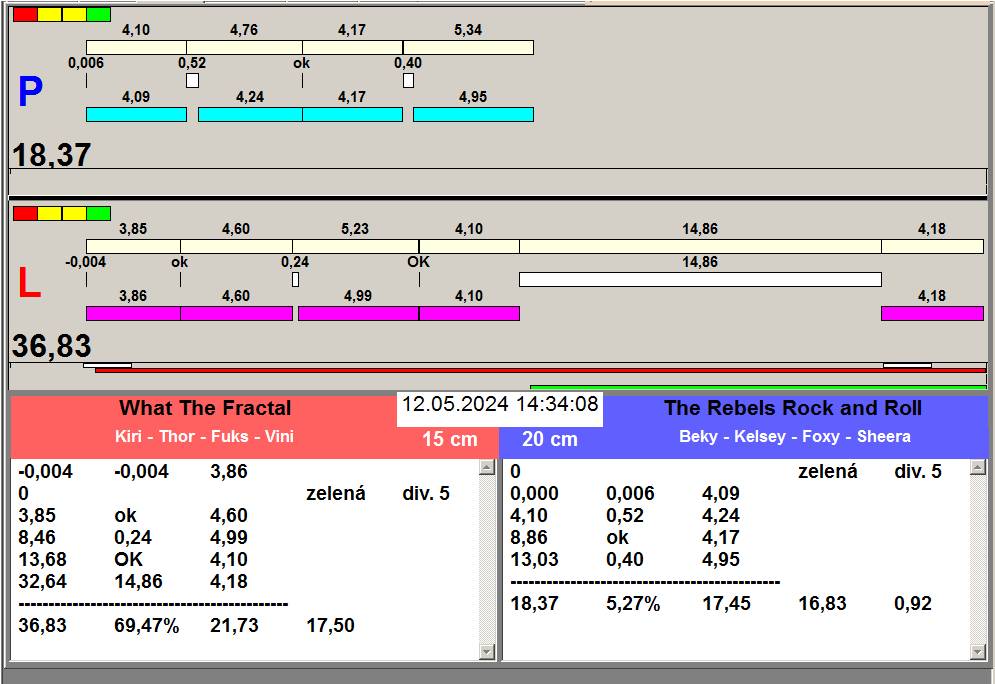Screen dimensions: 995x684
Task: Click the small marker under 0,24
Action: coord(295,280)
